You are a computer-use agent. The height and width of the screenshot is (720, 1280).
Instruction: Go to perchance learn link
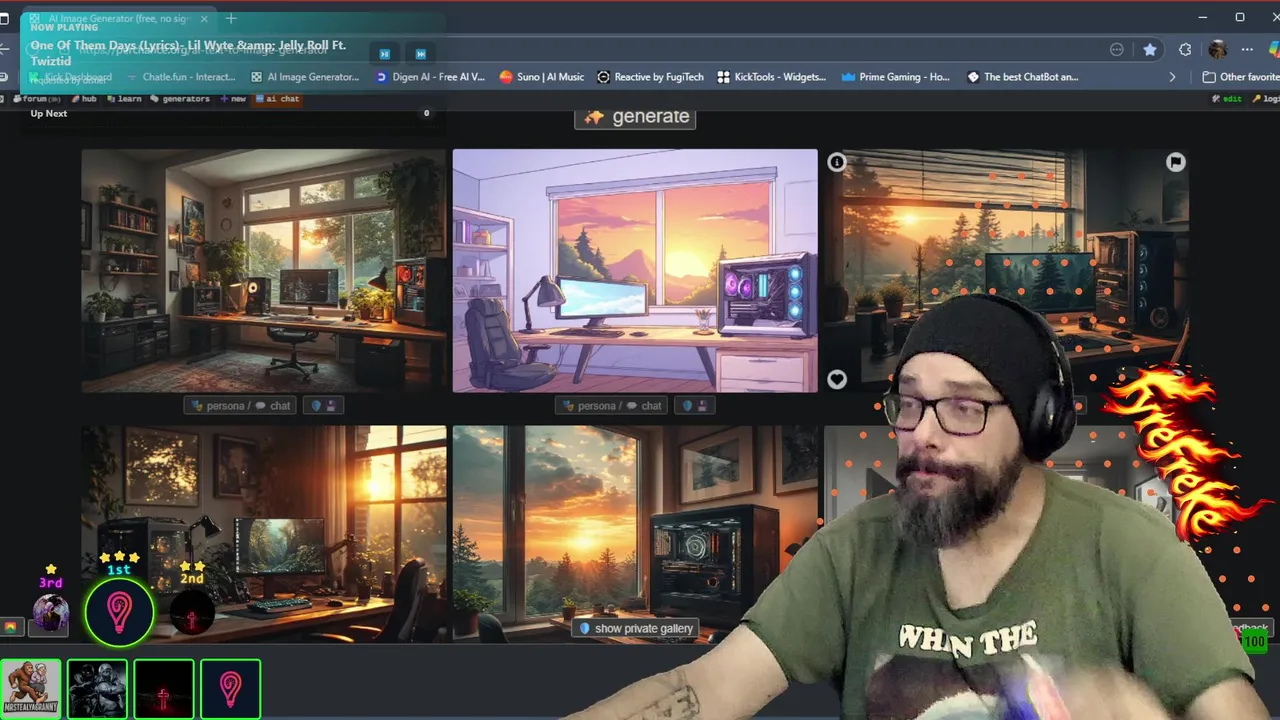pyautogui.click(x=124, y=99)
